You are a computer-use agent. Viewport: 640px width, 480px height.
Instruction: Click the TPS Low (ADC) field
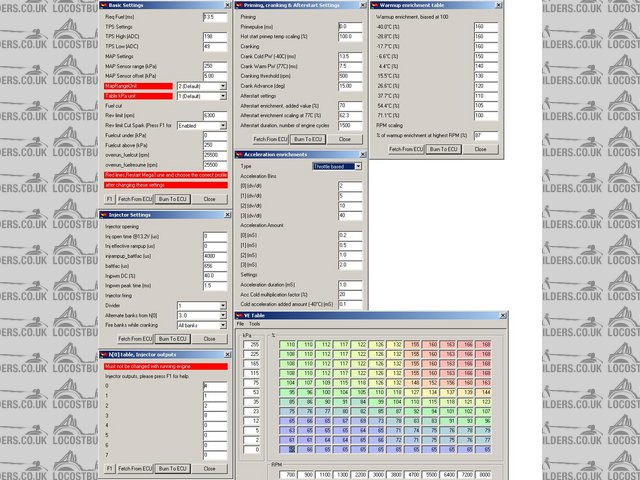tap(215, 47)
